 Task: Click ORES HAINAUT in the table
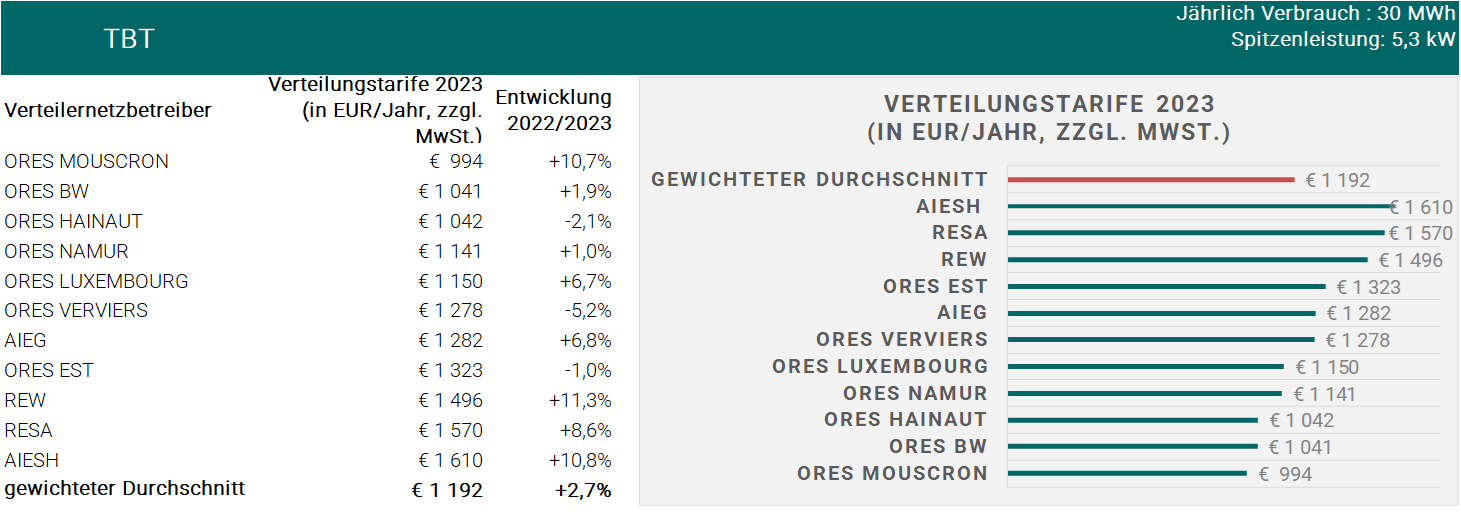coord(73,221)
